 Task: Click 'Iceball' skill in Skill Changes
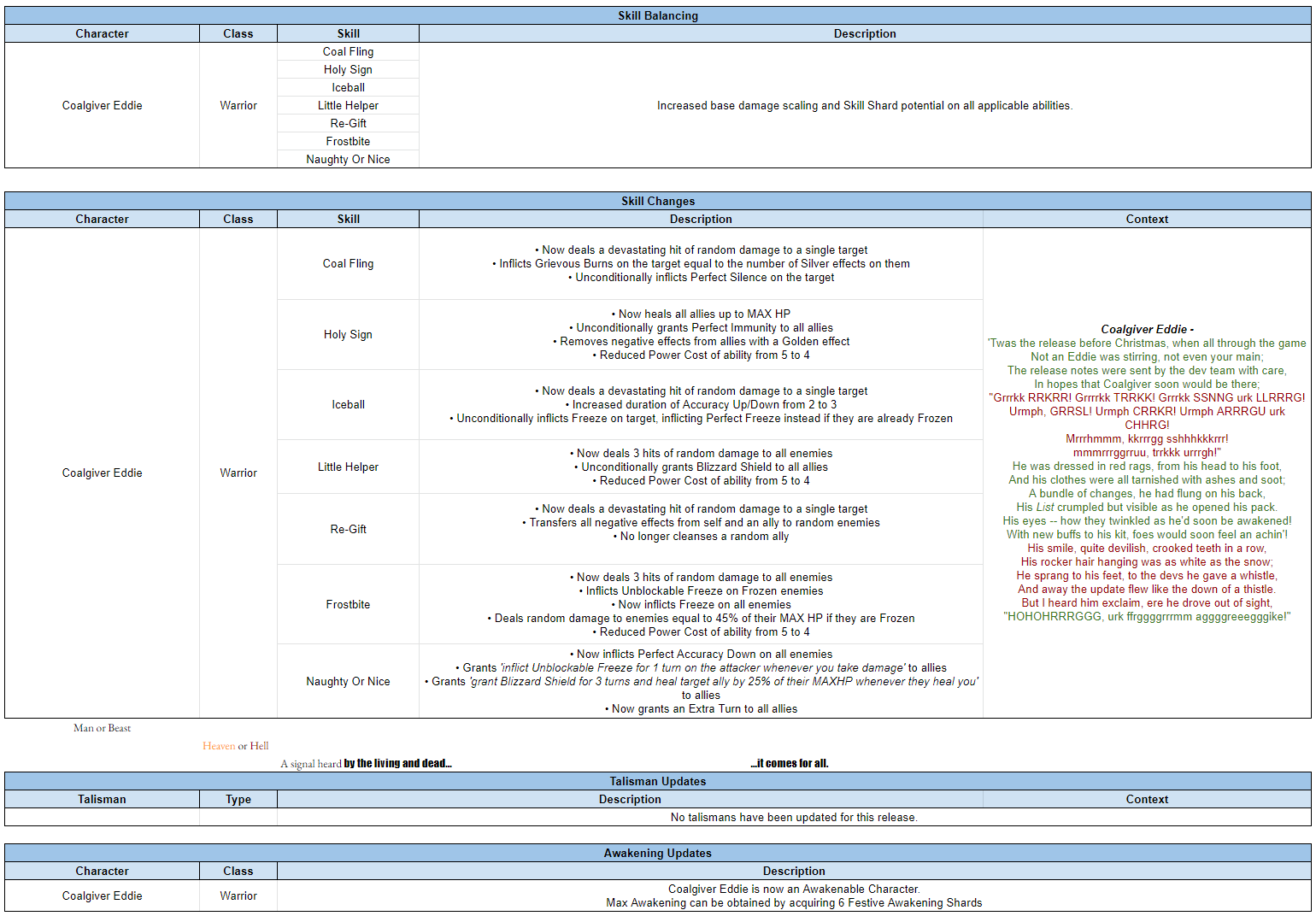(348, 404)
